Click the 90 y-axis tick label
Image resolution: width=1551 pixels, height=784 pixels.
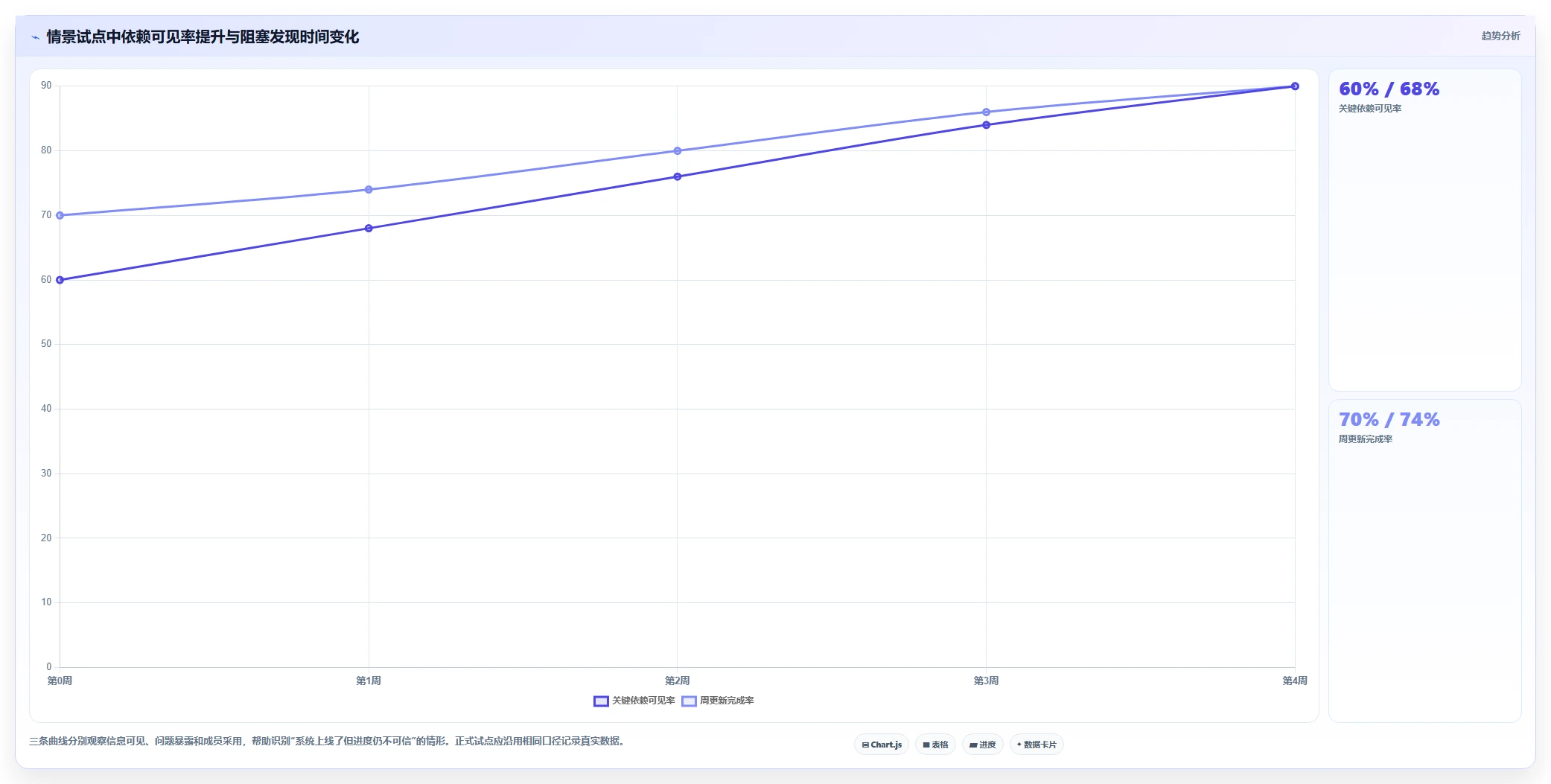click(46, 86)
